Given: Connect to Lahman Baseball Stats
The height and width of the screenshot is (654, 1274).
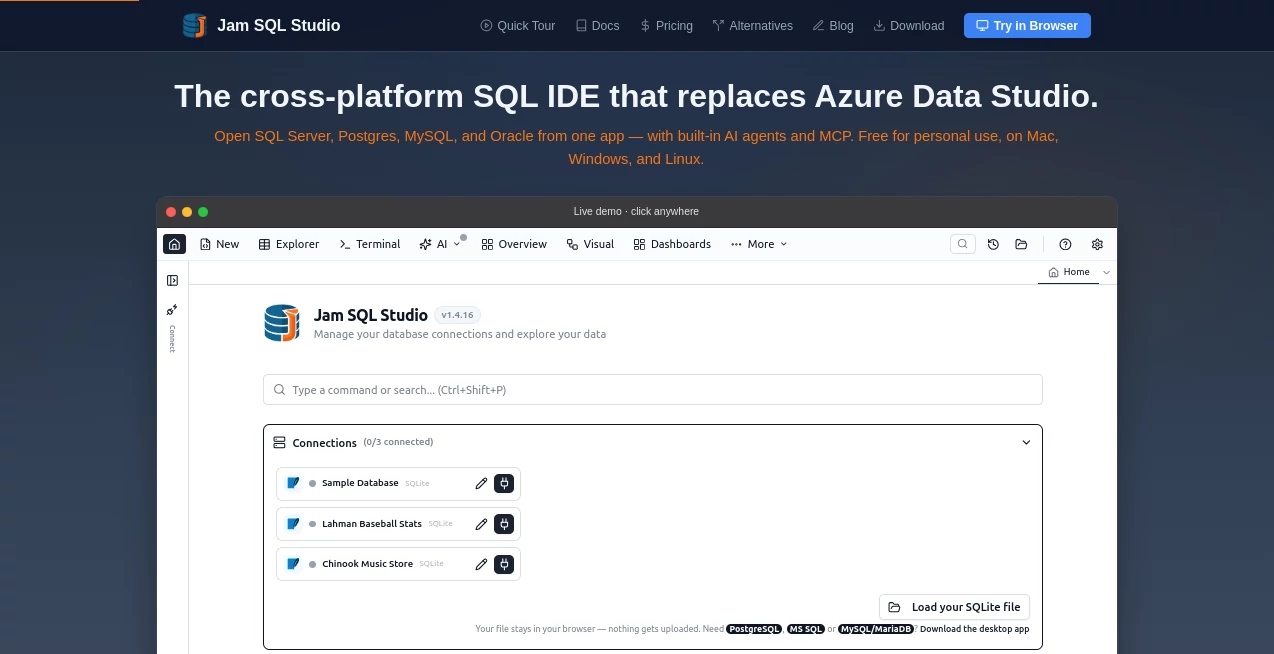Looking at the screenshot, I should 504,524.
